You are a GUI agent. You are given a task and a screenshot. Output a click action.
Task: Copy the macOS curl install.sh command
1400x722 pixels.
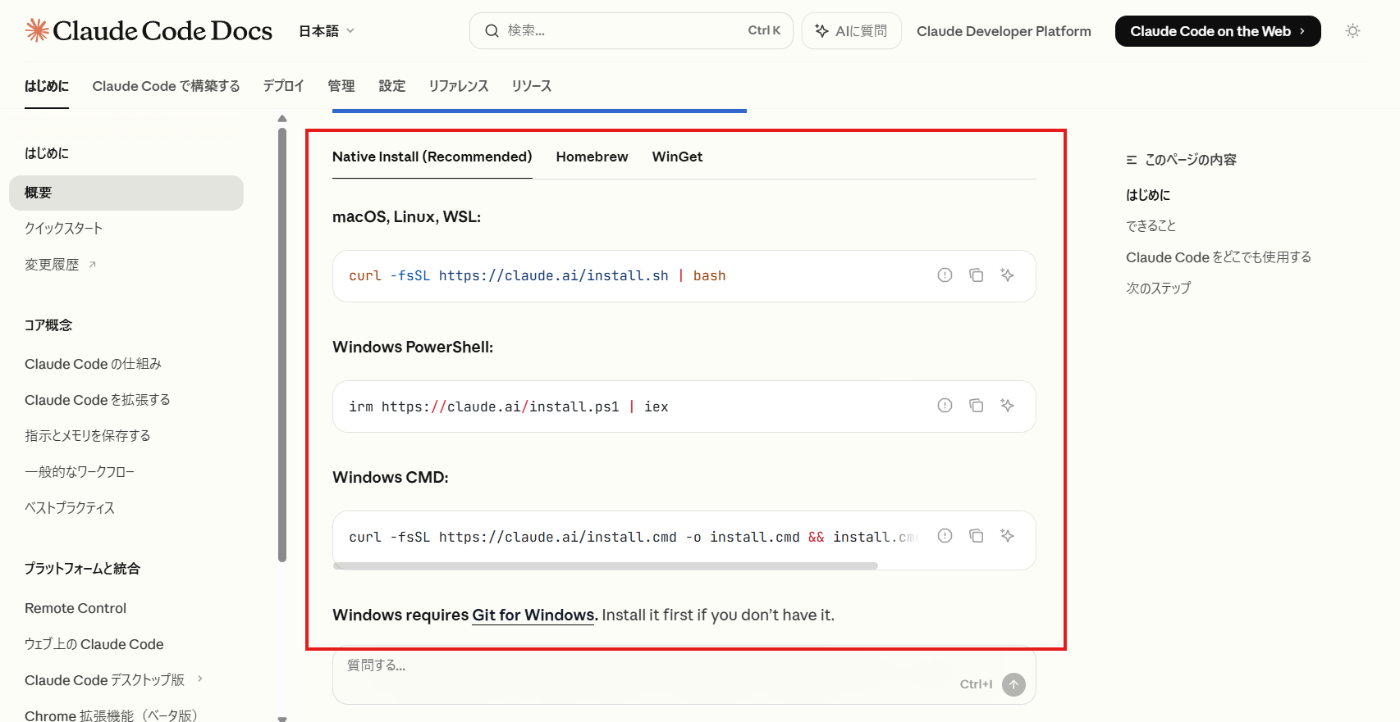coord(976,275)
